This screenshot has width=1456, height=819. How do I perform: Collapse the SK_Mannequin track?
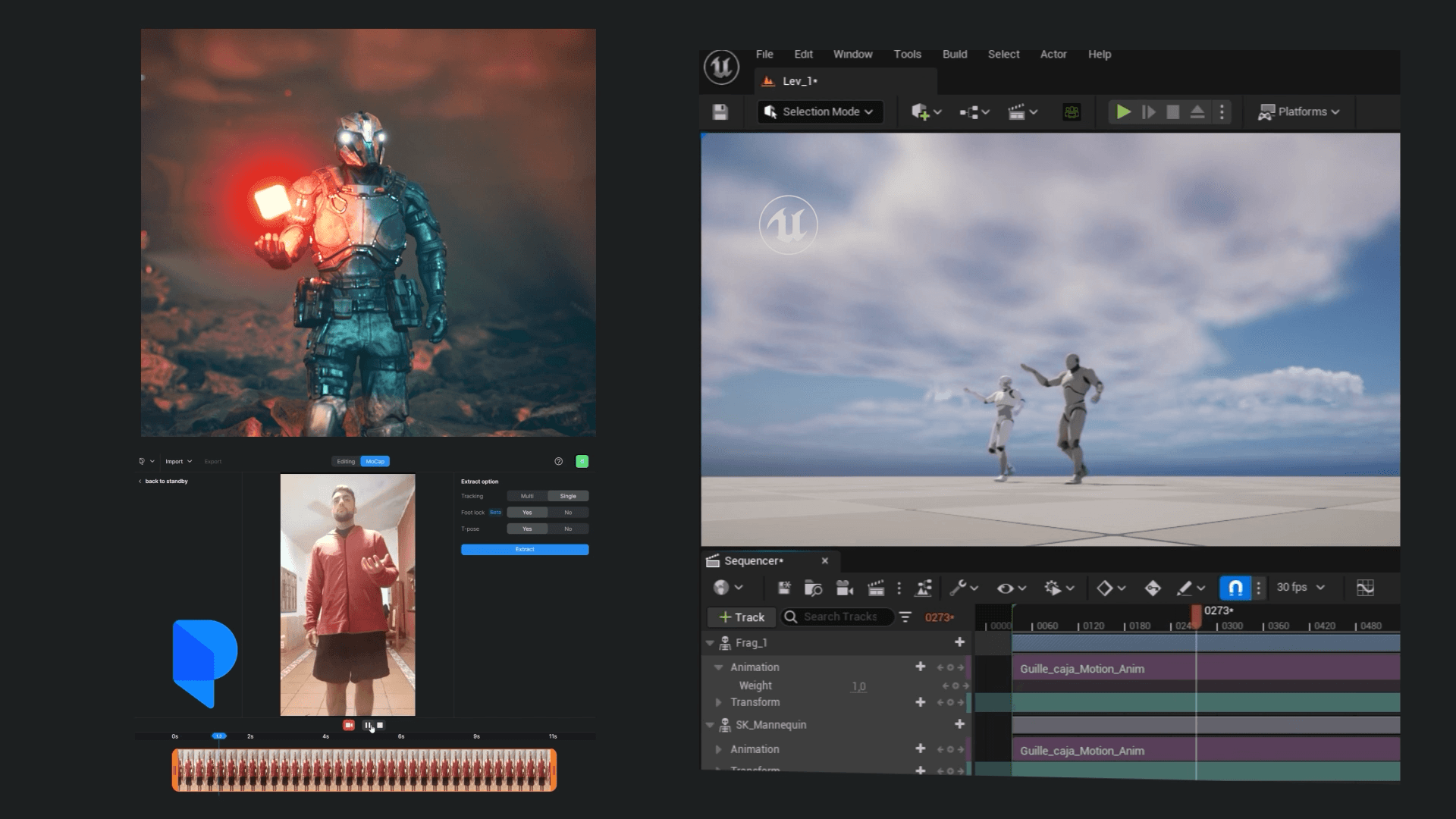click(x=710, y=725)
